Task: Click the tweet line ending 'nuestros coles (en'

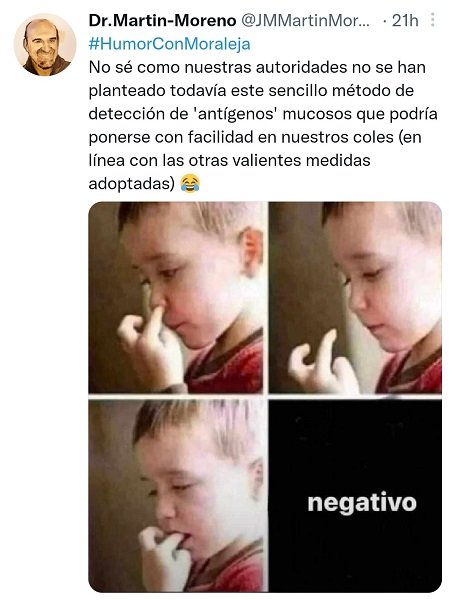Action: [x=255, y=137]
